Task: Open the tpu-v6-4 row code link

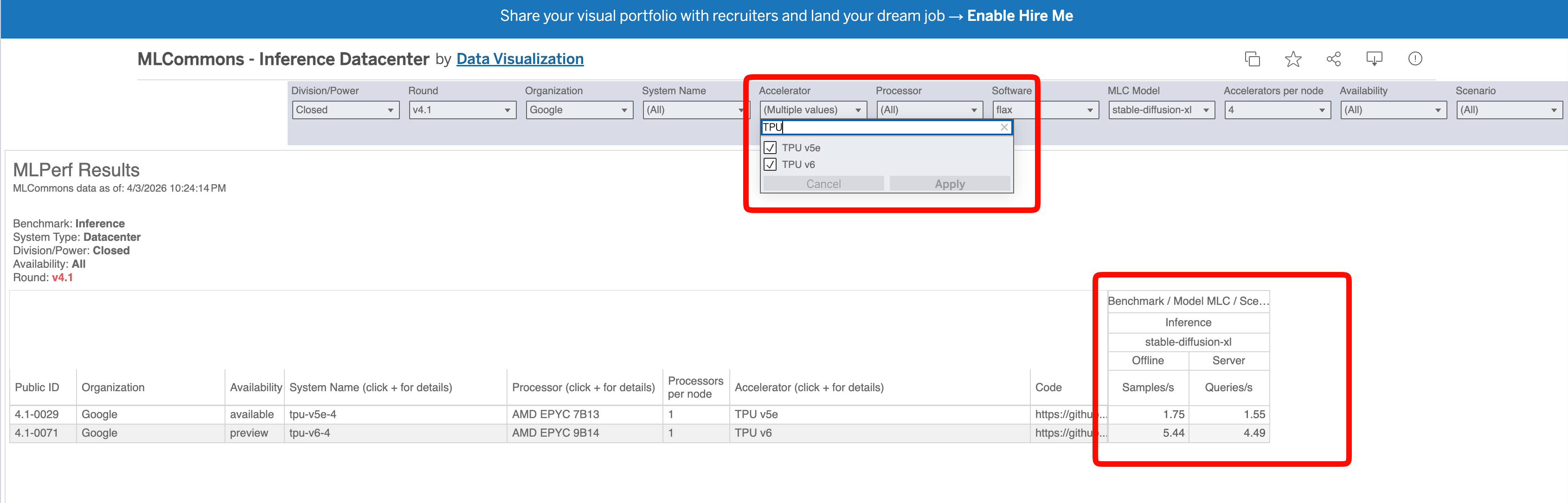Action: pyautogui.click(x=1069, y=433)
